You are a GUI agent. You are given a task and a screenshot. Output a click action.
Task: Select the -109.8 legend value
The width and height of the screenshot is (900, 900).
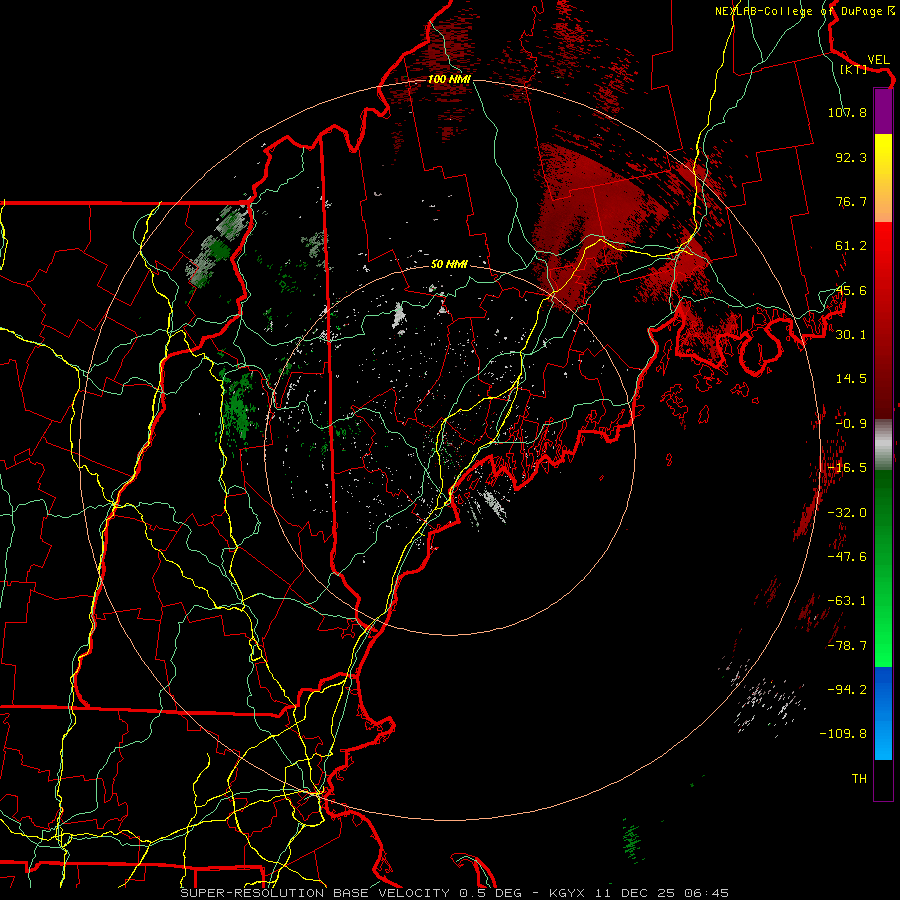click(x=844, y=734)
